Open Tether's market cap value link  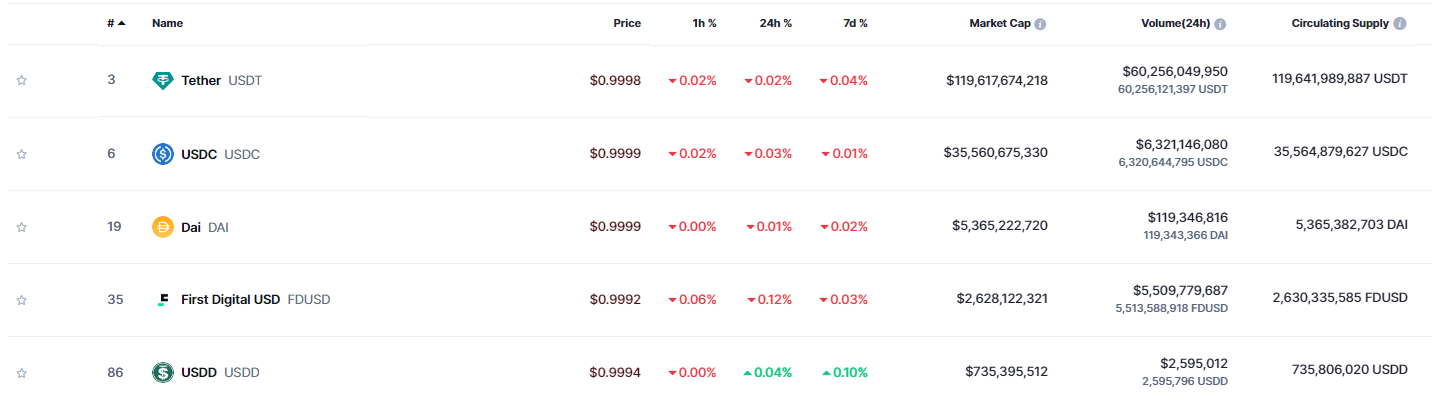[996, 80]
